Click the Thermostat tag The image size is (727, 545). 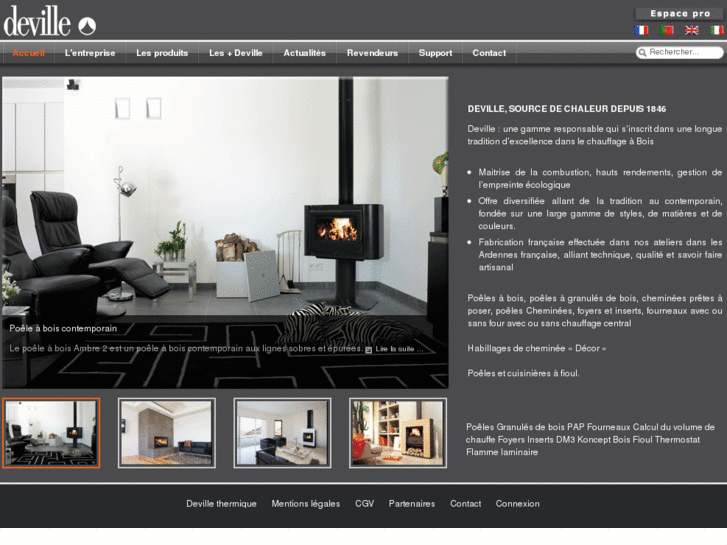677,440
